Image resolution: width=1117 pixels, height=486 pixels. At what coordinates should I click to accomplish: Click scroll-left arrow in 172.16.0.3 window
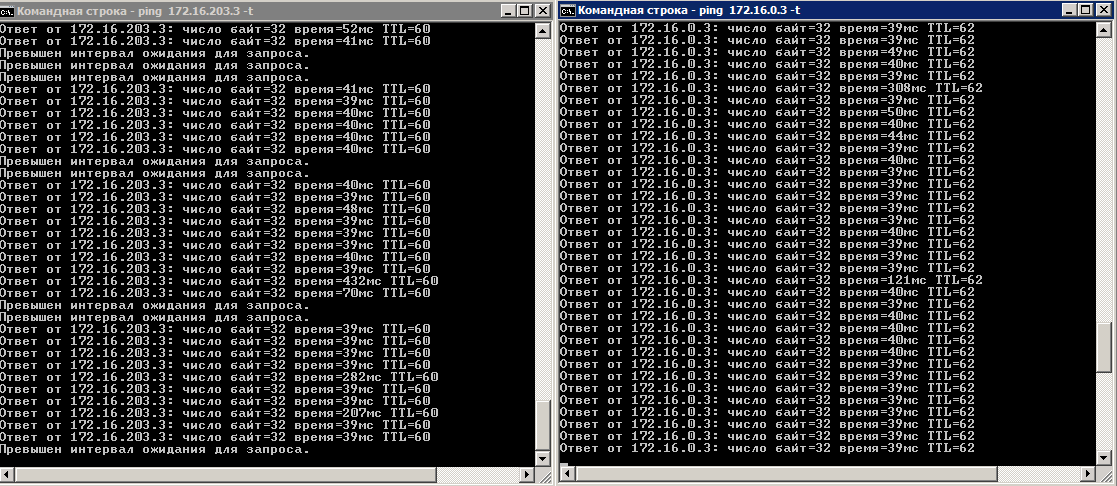click(568, 475)
